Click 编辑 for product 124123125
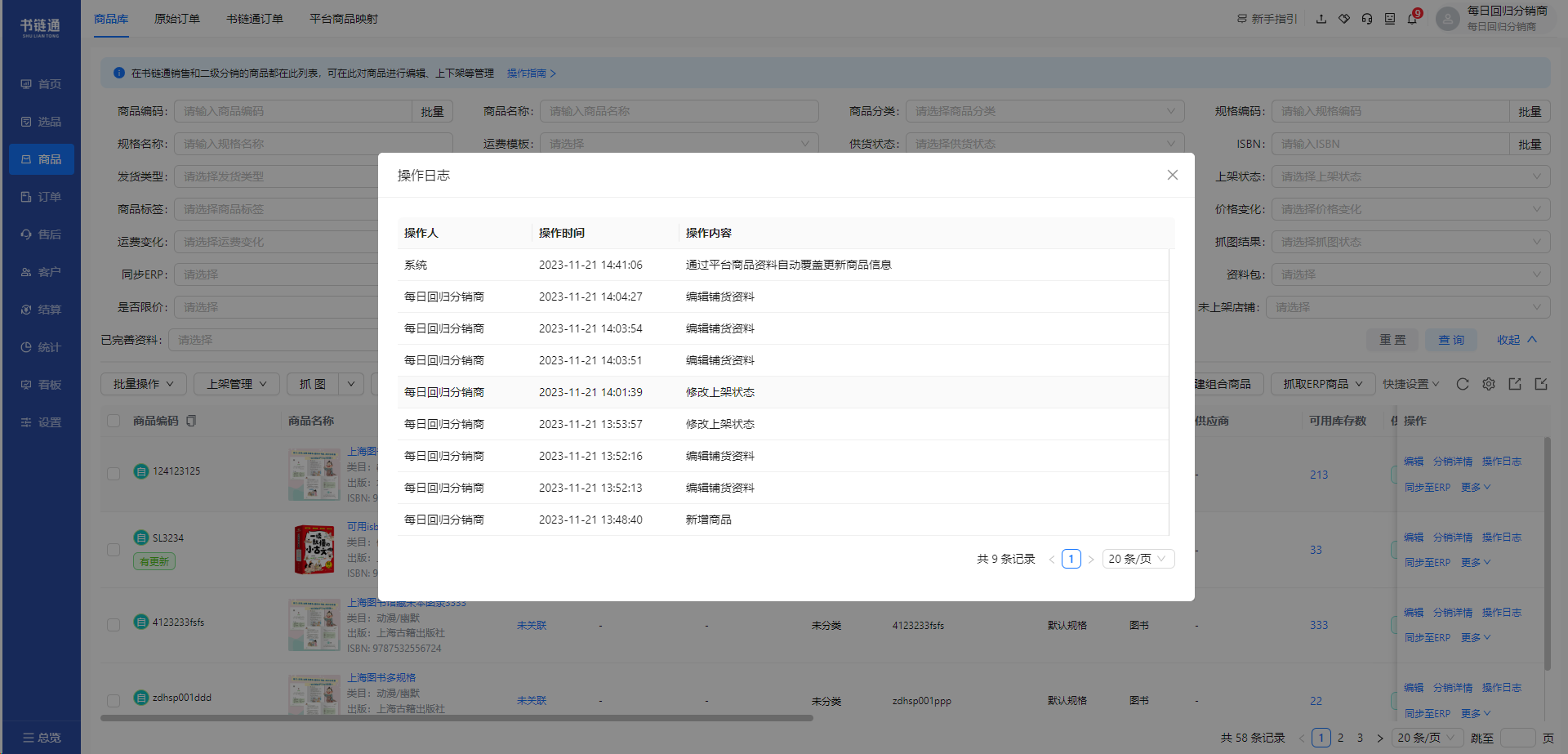Screen dimensions: 1568x754 tap(1414, 462)
